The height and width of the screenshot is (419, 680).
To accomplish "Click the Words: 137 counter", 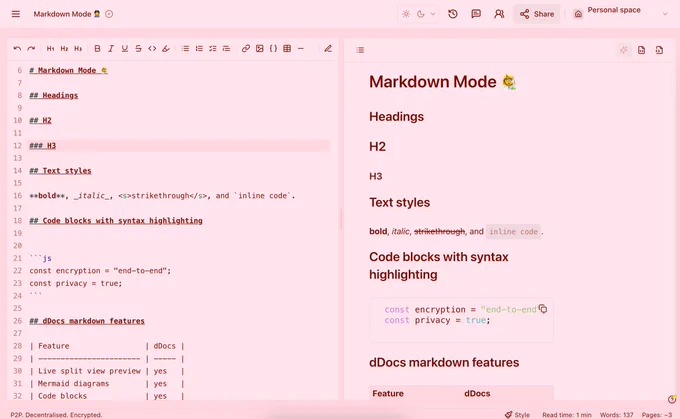I will click(x=616, y=415).
